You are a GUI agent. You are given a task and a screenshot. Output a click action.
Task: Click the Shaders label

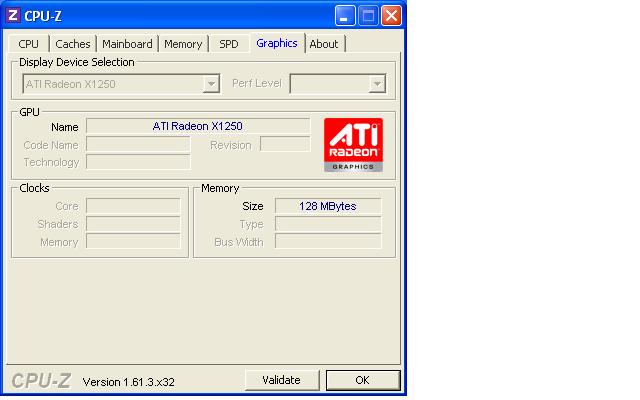58,224
